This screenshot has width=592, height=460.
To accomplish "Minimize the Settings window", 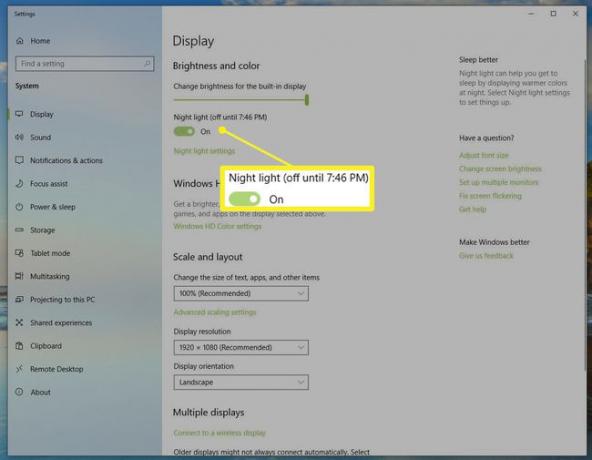I will tap(531, 14).
